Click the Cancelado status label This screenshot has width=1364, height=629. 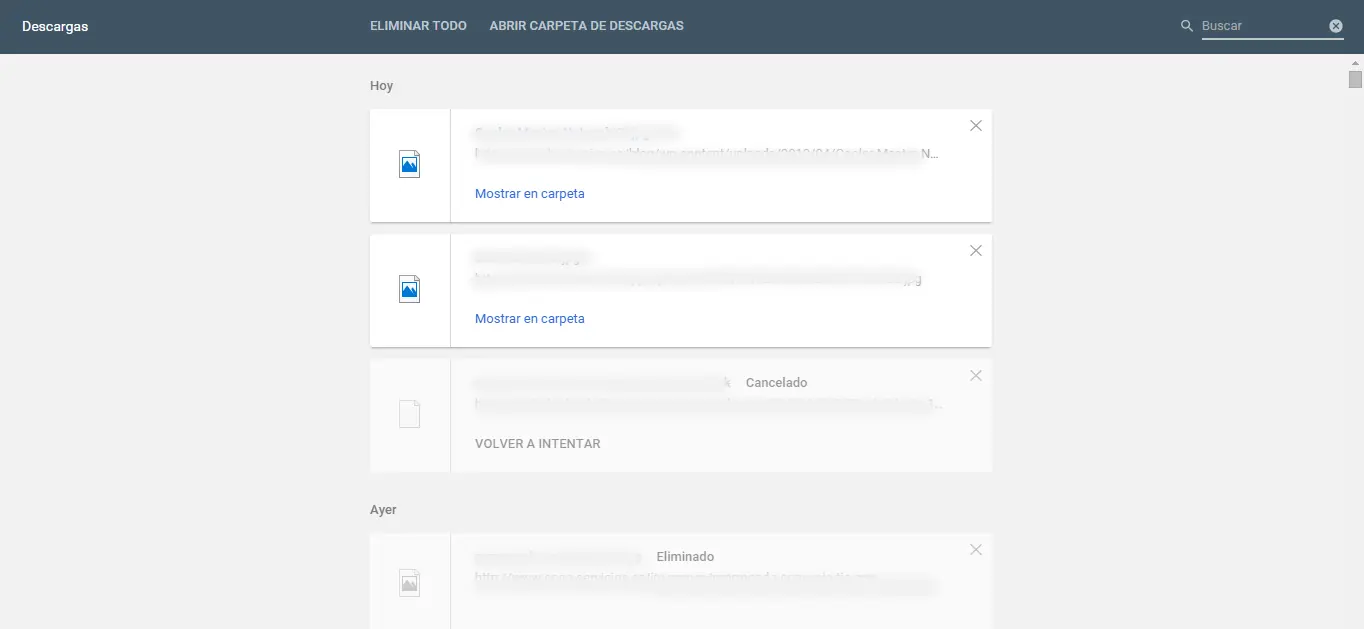click(776, 383)
